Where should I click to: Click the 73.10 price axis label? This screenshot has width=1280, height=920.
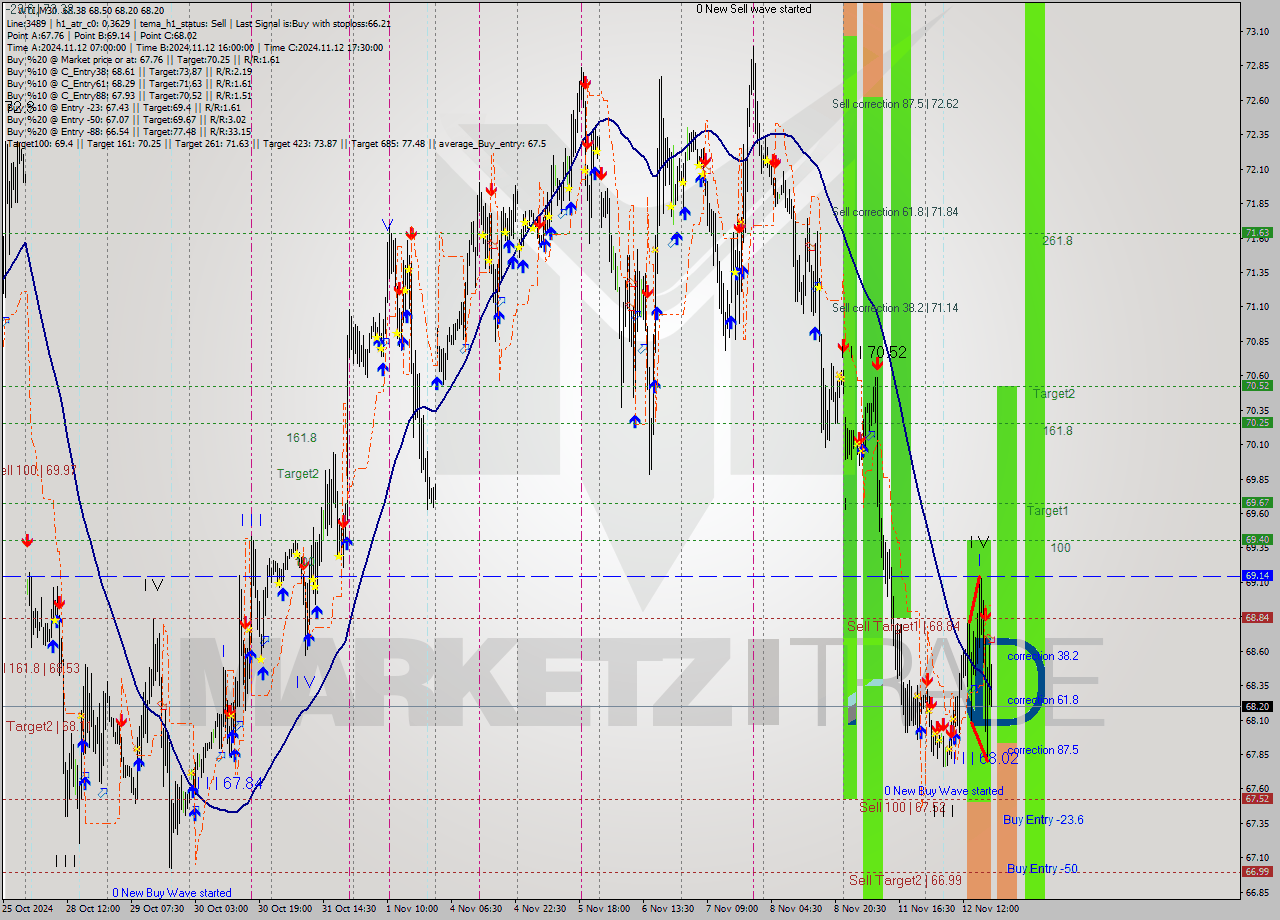(1255, 32)
